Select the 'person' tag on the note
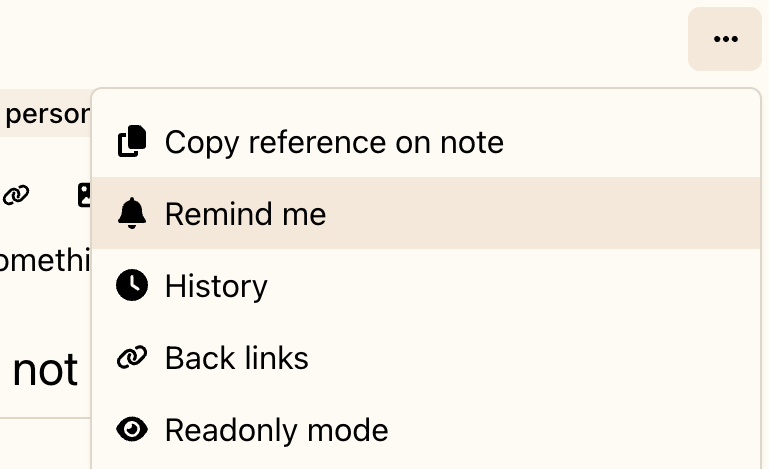 click(46, 114)
